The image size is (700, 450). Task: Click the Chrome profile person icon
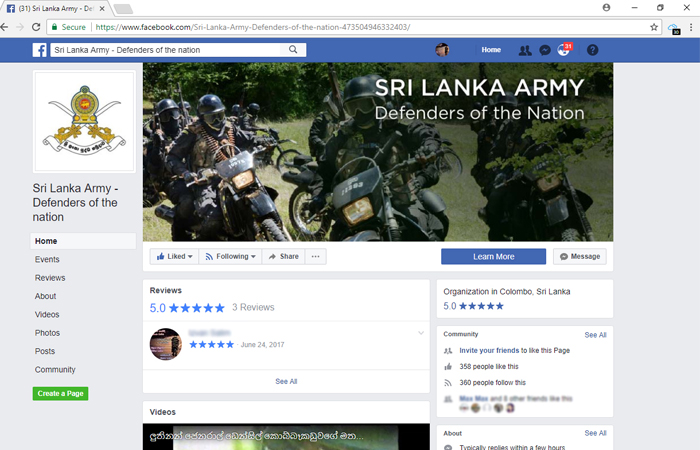coord(606,8)
